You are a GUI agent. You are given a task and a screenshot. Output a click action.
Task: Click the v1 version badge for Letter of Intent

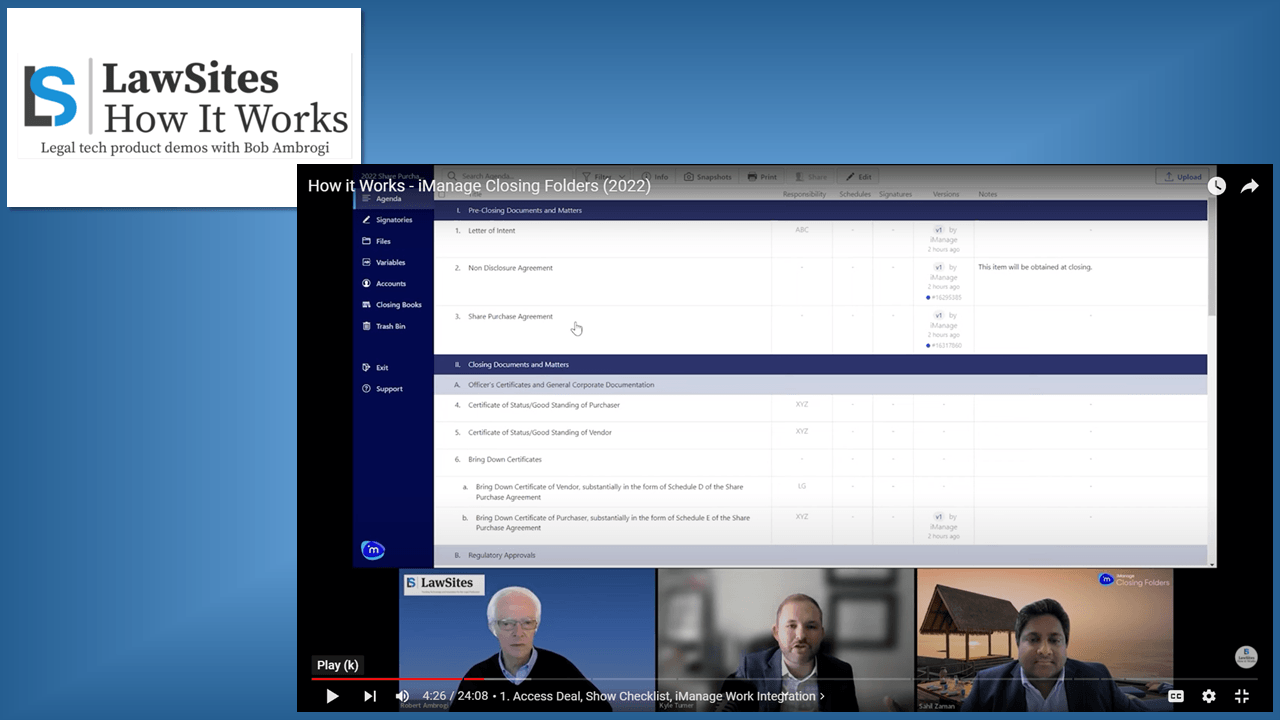point(938,230)
